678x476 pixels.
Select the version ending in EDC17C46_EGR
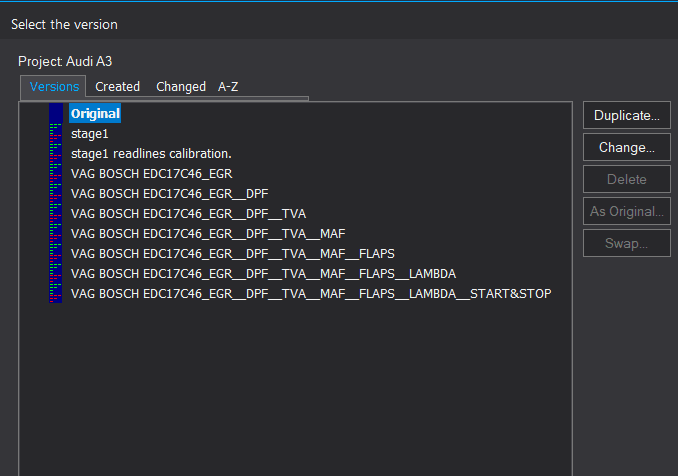point(152,174)
